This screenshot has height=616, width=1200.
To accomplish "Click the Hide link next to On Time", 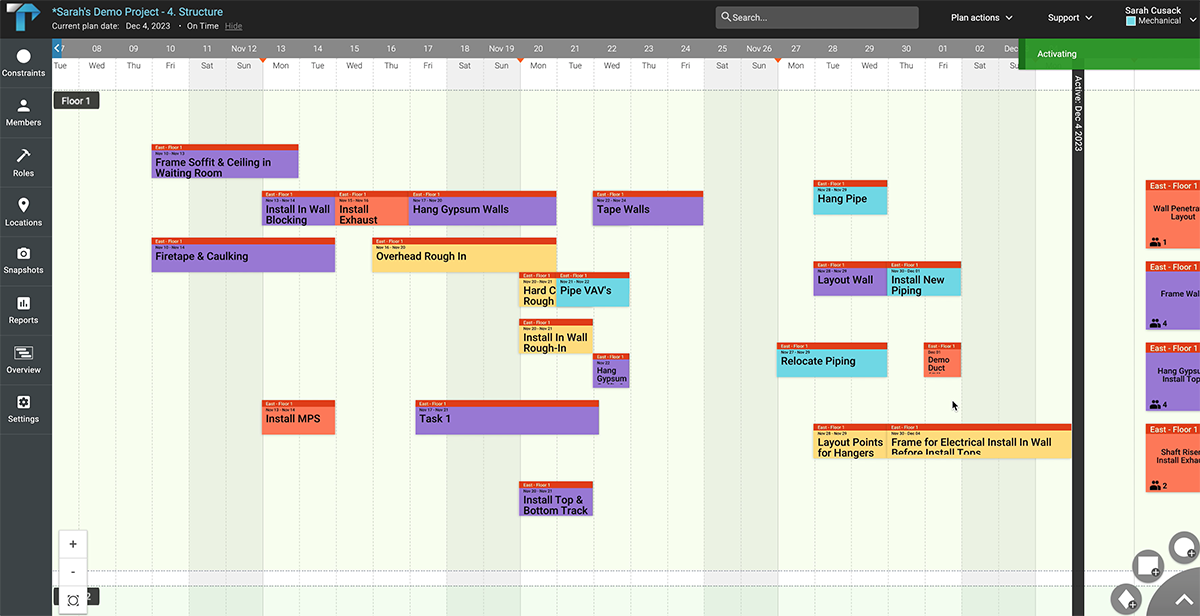I will click(x=234, y=26).
